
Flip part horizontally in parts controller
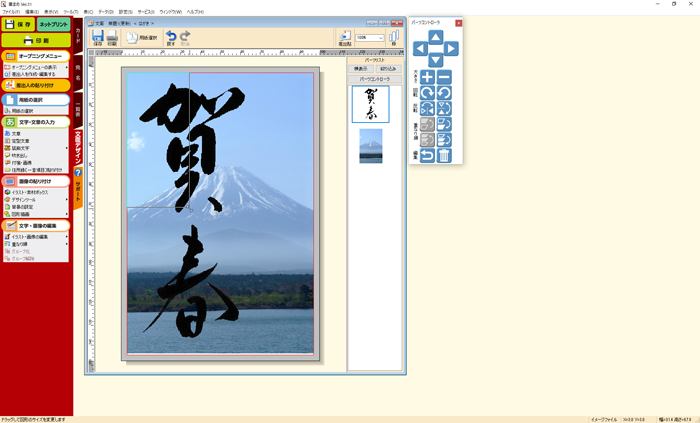tap(428, 108)
